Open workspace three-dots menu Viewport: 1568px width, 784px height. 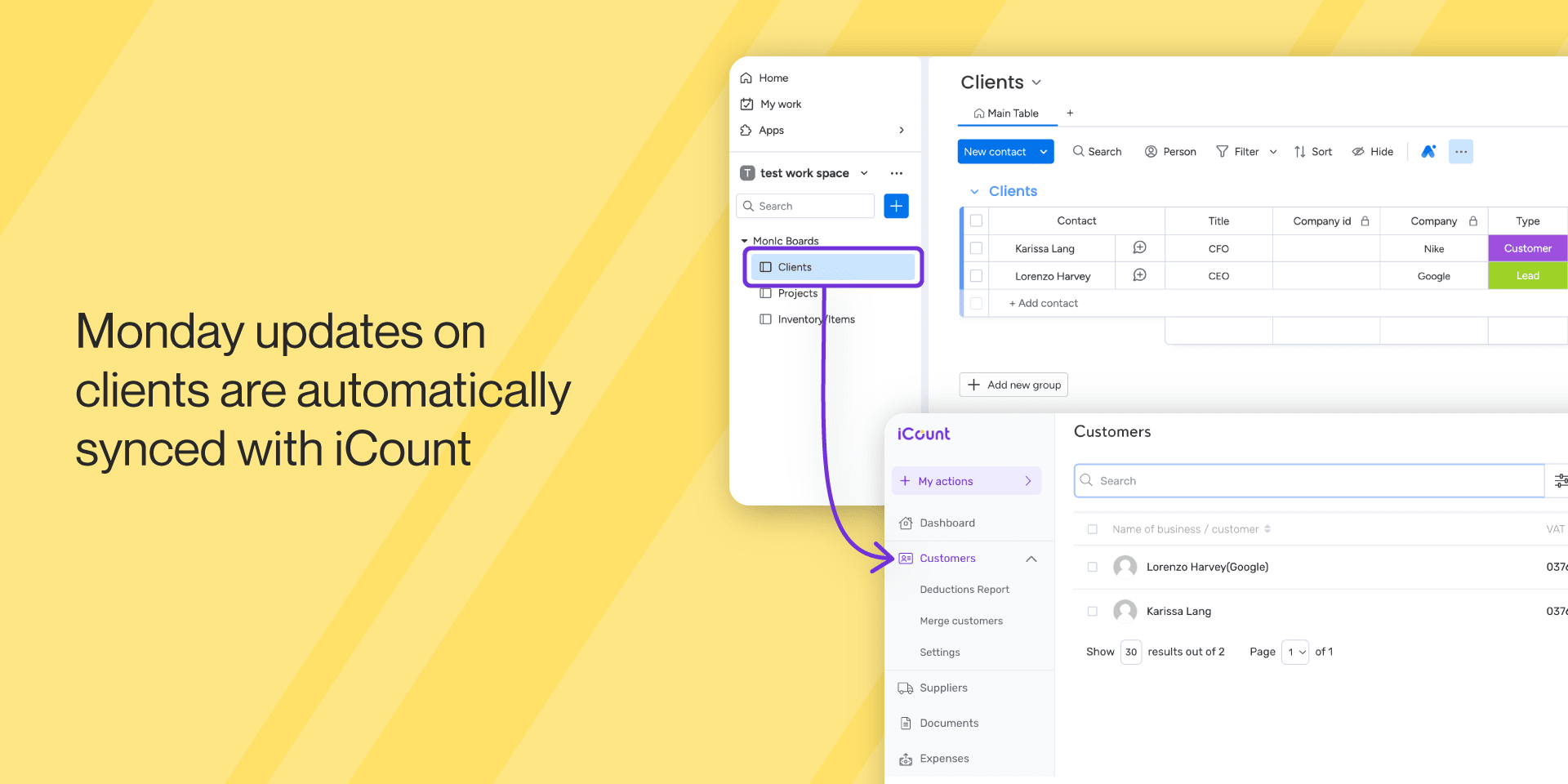point(897,173)
